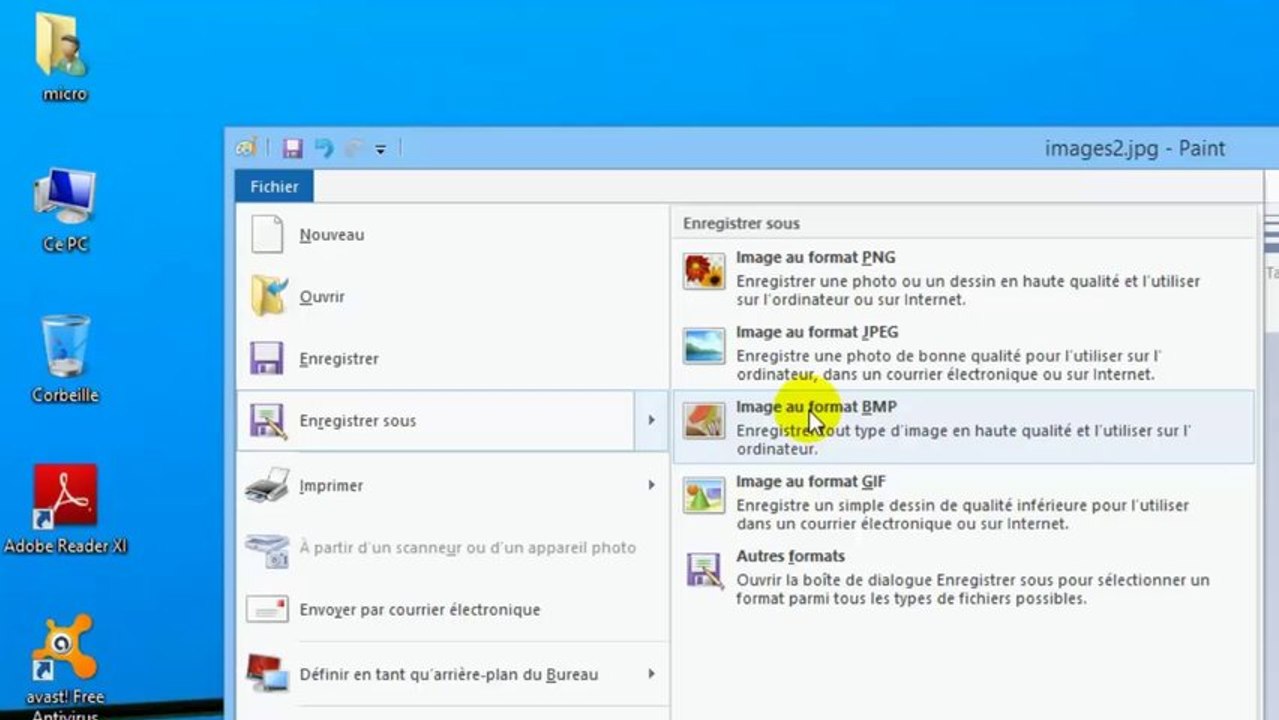Select the Ce PC desktop icon
The width and height of the screenshot is (1279, 720).
click(65, 209)
